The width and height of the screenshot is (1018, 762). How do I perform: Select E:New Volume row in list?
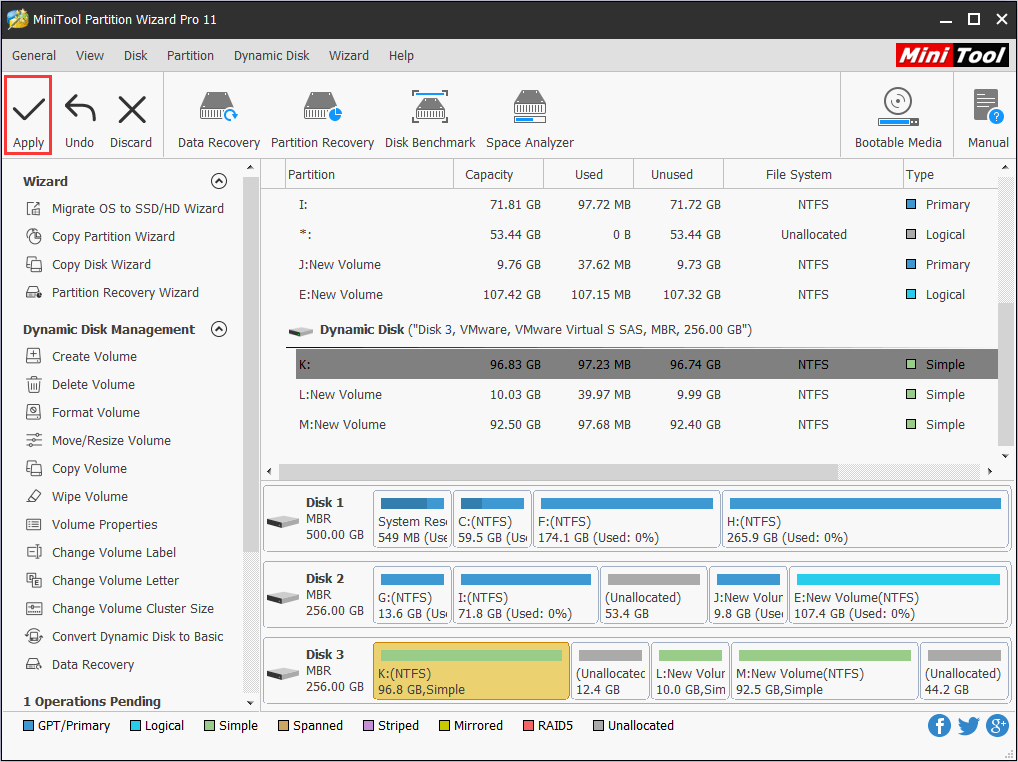[647, 295]
